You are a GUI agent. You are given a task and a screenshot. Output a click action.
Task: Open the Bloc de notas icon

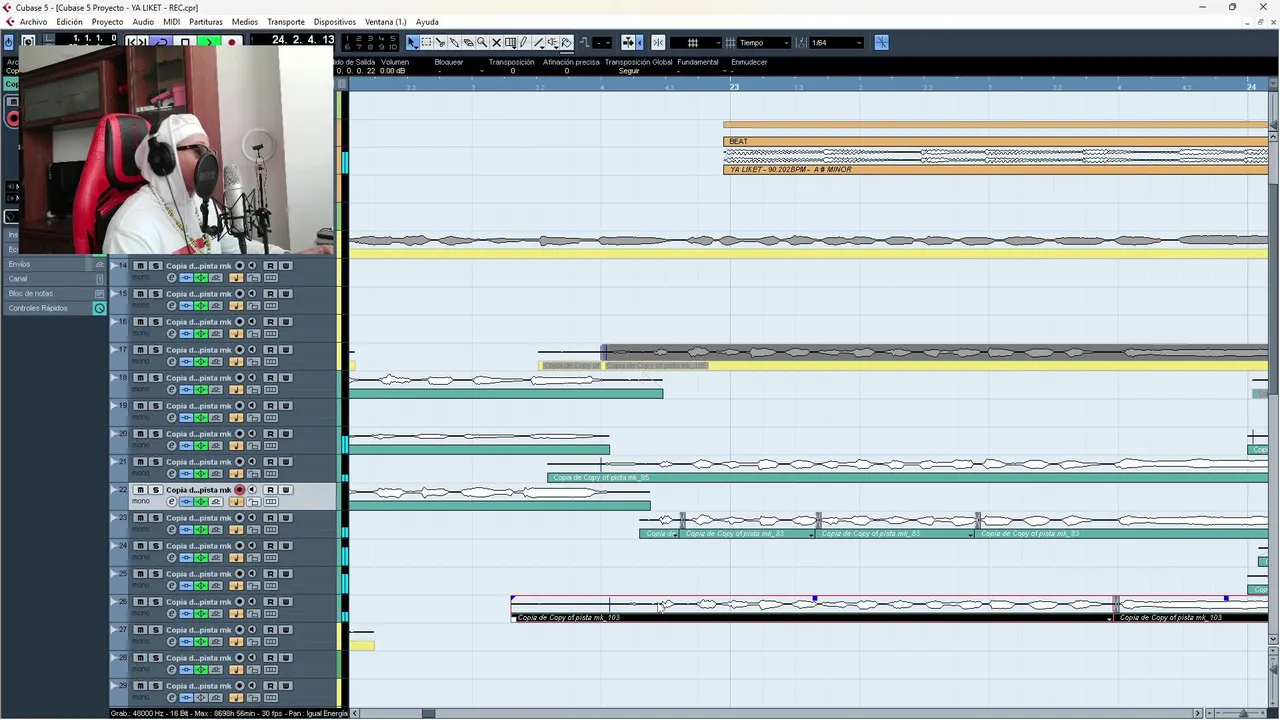pos(99,293)
